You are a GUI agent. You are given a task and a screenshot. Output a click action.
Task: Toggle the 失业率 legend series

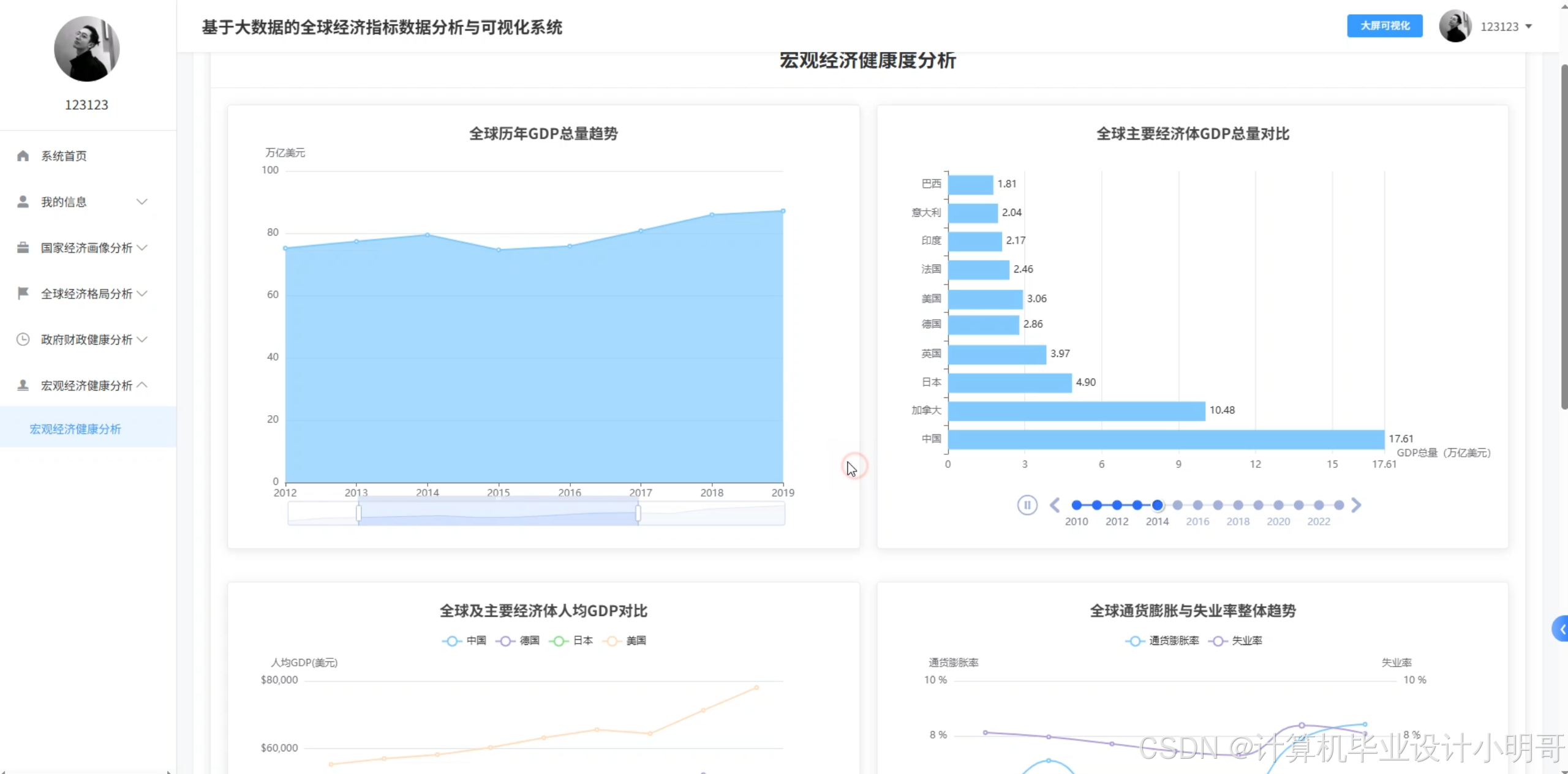click(1235, 641)
